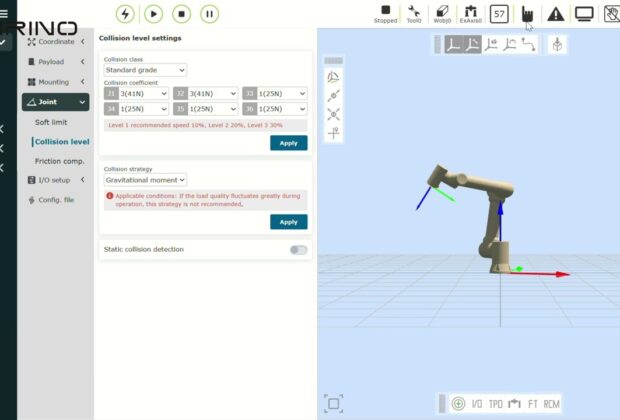Click the Start (play) program button
Screen dimensions: 620x420
tap(153, 14)
